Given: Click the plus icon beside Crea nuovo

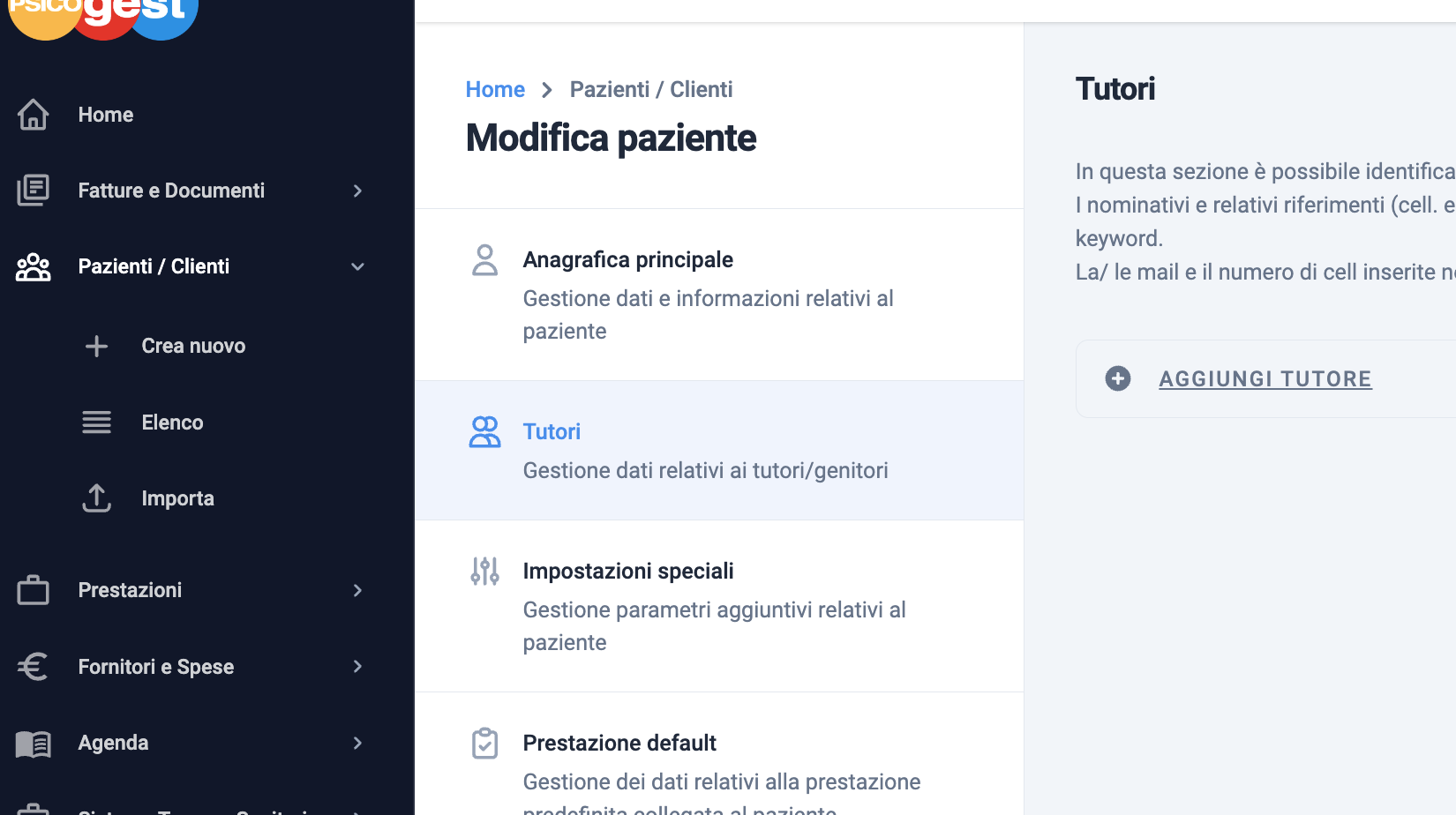Looking at the screenshot, I should (x=97, y=346).
